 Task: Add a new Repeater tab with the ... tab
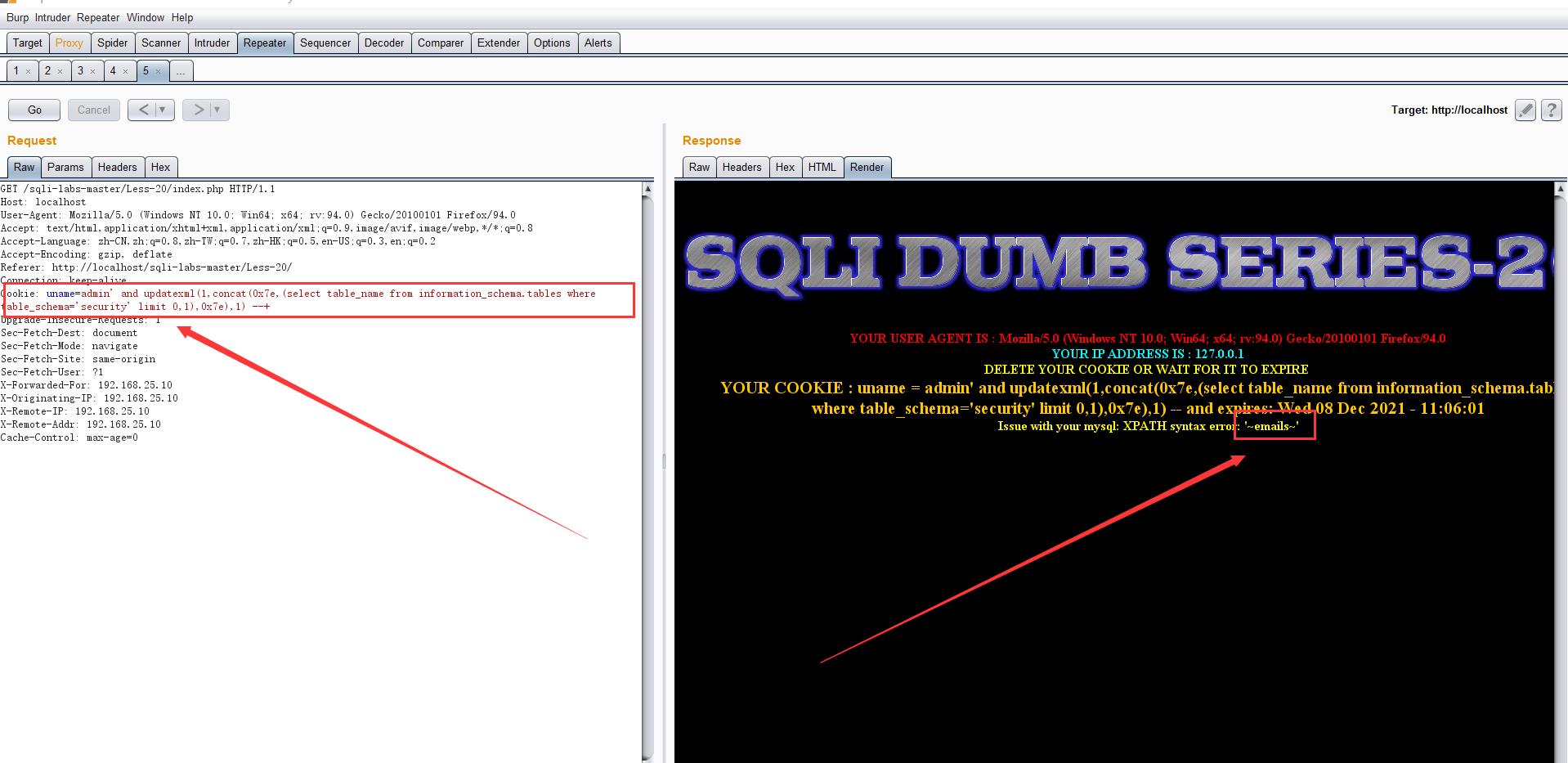181,71
